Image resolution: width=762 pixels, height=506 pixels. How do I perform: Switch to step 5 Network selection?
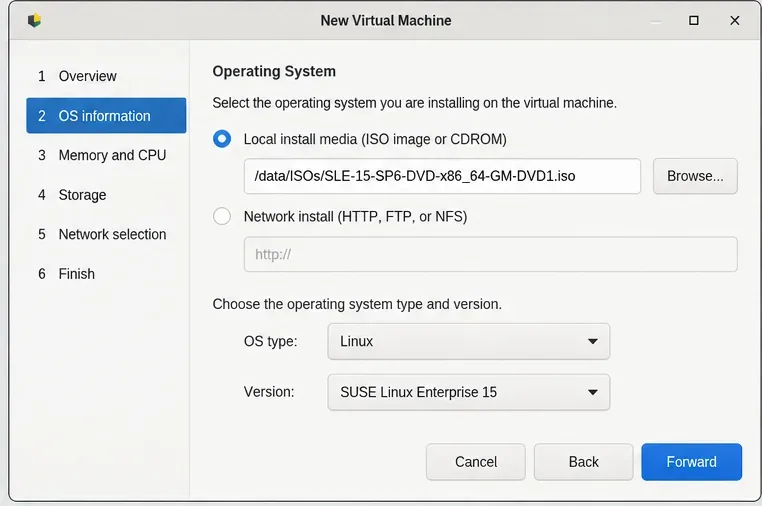click(x=106, y=234)
